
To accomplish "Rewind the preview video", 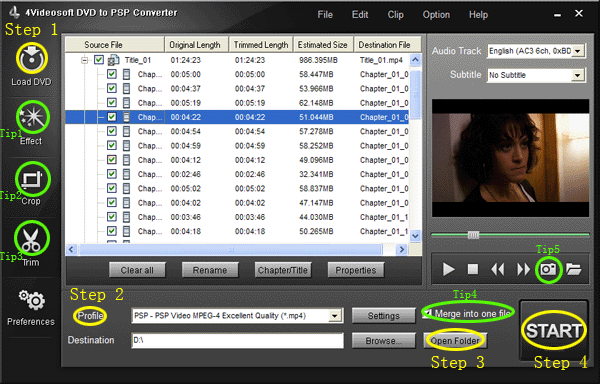I will pos(497,269).
